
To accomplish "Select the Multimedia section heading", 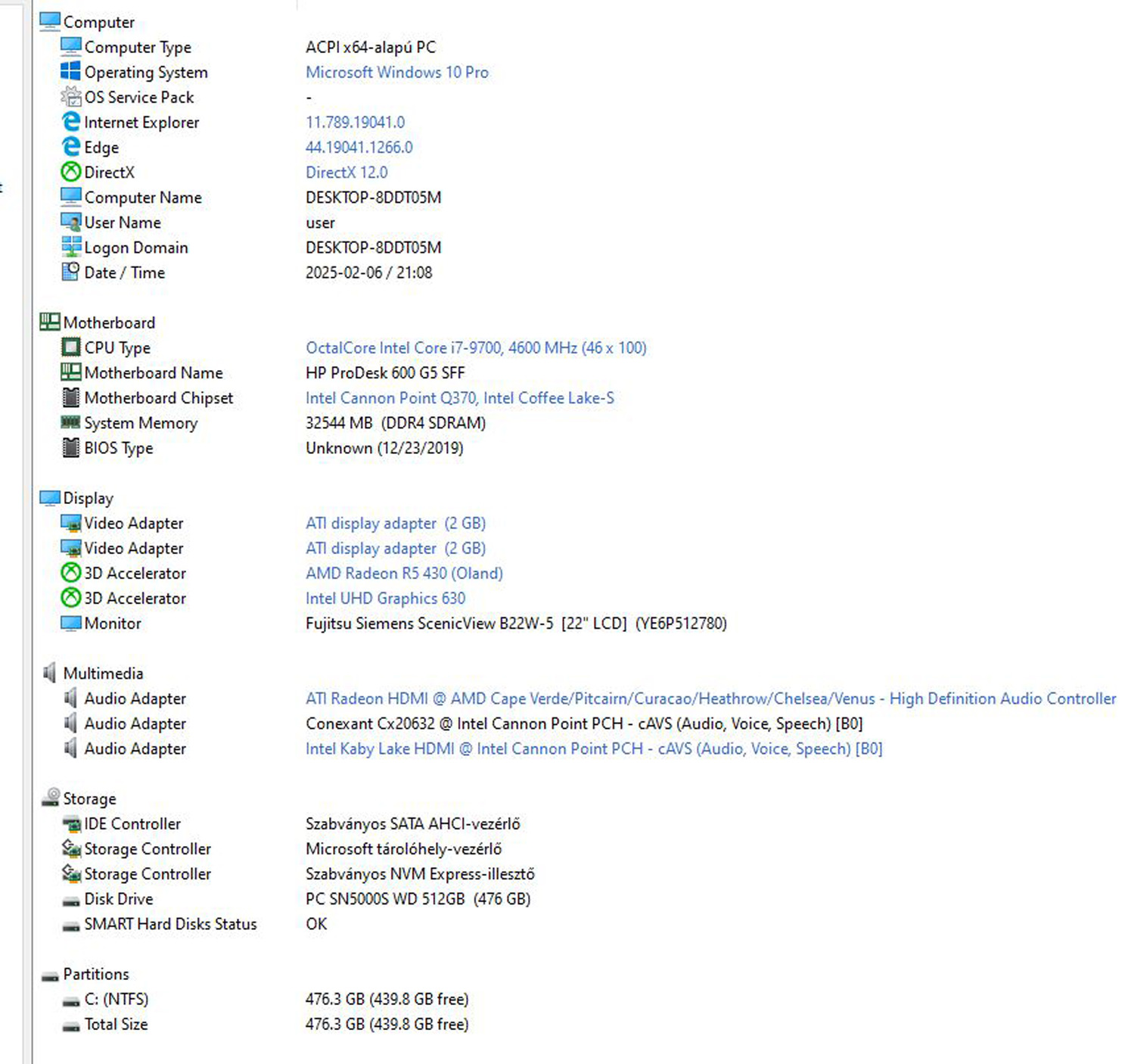I will (103, 673).
